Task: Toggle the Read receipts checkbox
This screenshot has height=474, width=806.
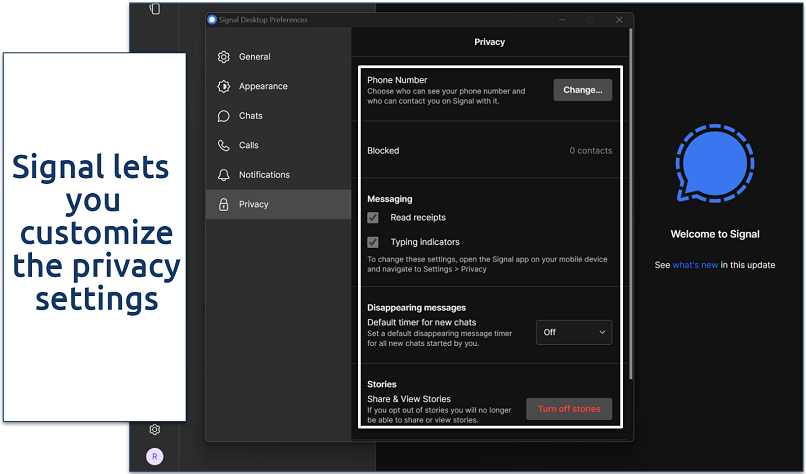Action: click(373, 217)
